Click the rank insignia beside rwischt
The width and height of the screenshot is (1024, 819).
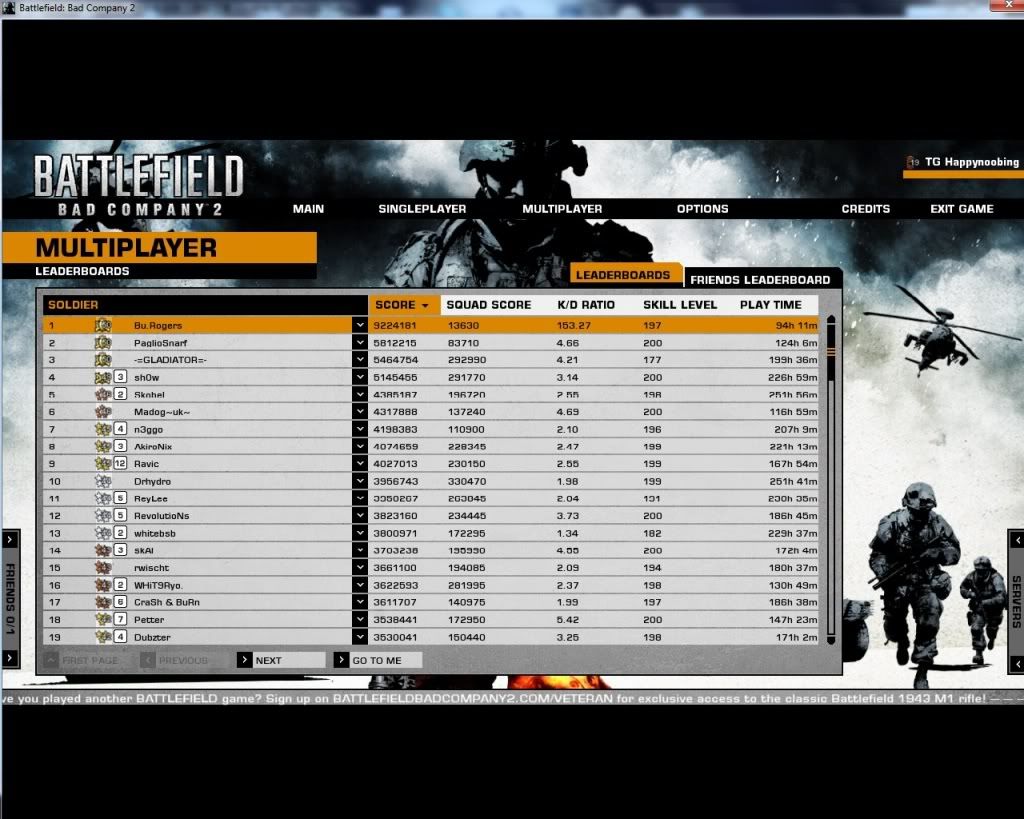point(102,567)
